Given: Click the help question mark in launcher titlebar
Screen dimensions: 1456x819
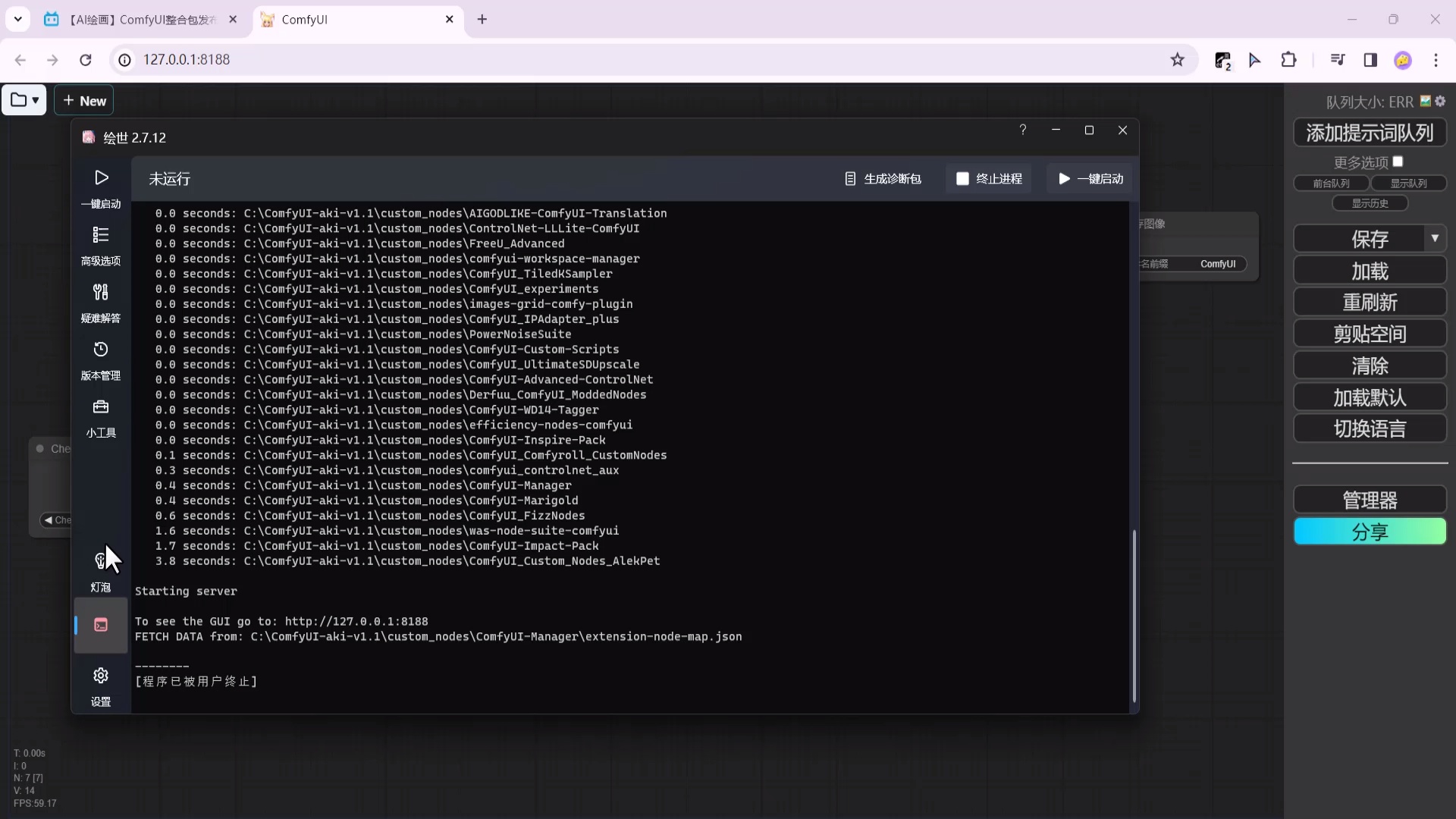Looking at the screenshot, I should pyautogui.click(x=1023, y=130).
